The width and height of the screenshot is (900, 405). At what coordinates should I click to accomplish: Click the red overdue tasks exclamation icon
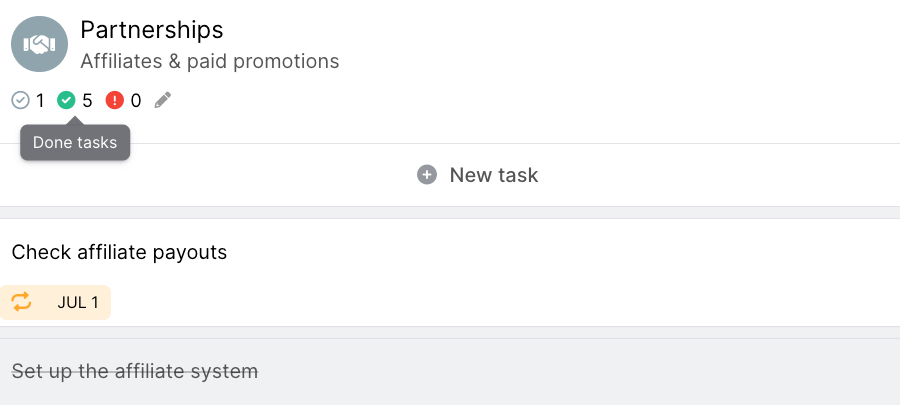click(115, 100)
